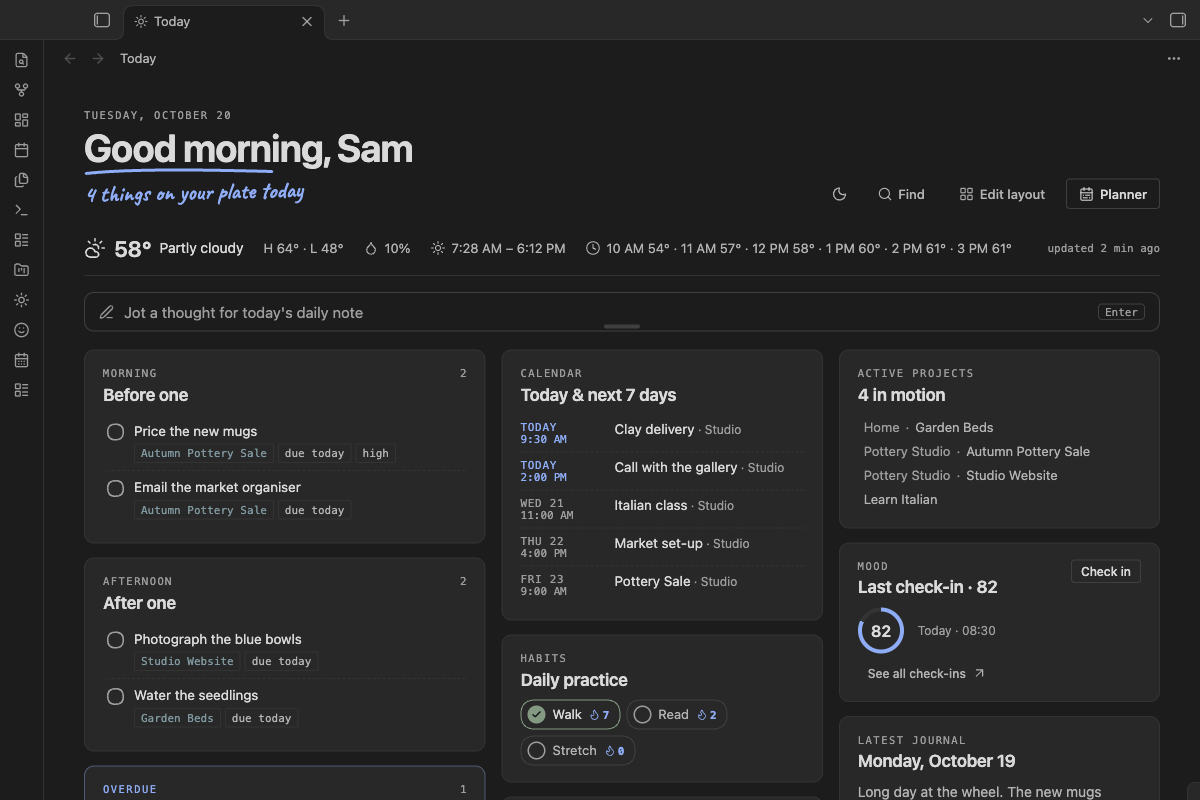The height and width of the screenshot is (800, 1200).
Task: Navigate back with the left arrow
Action: [x=70, y=59]
